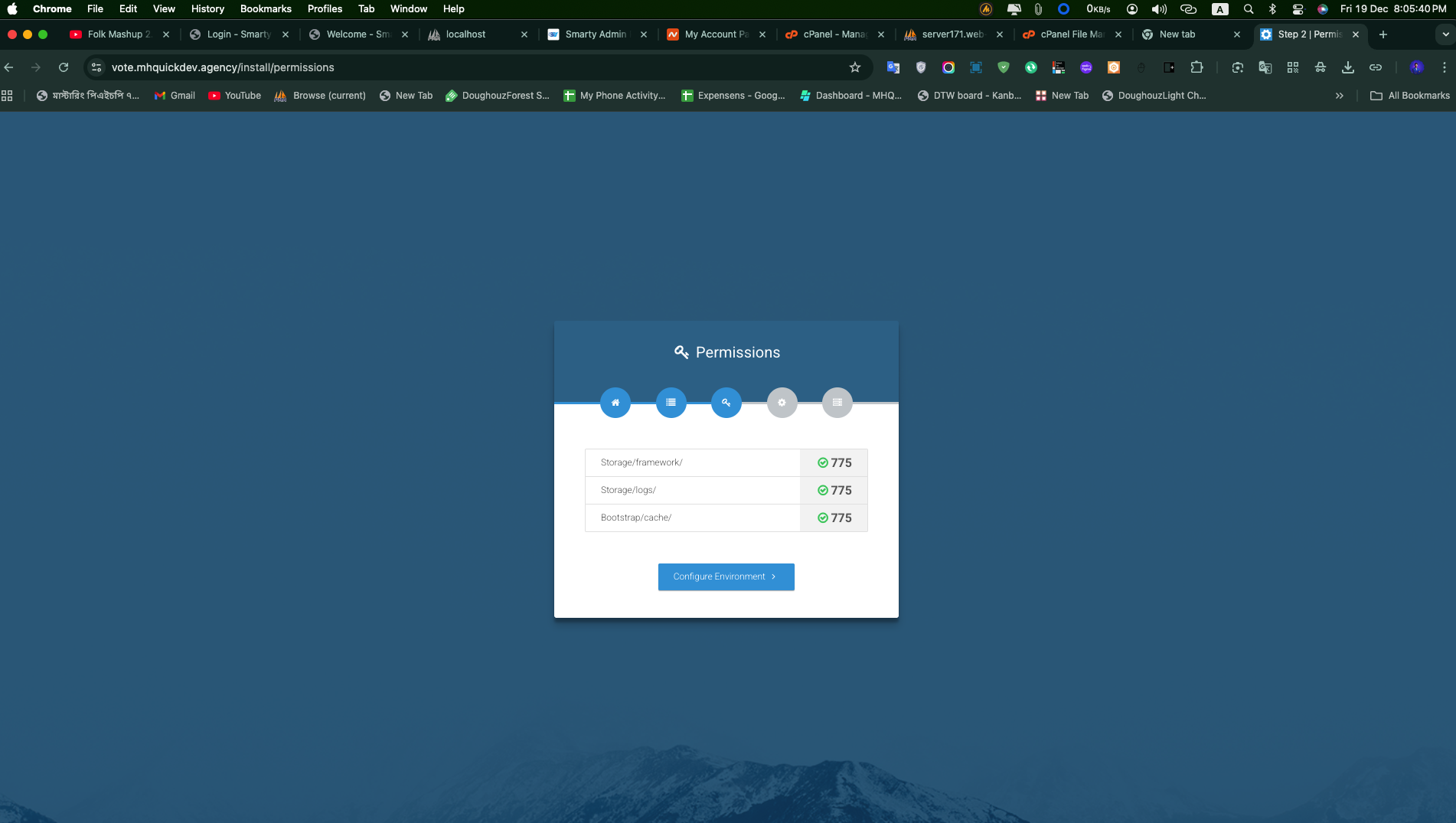This screenshot has height=823, width=1456.
Task: Open the requirements list step icon
Action: coord(671,402)
